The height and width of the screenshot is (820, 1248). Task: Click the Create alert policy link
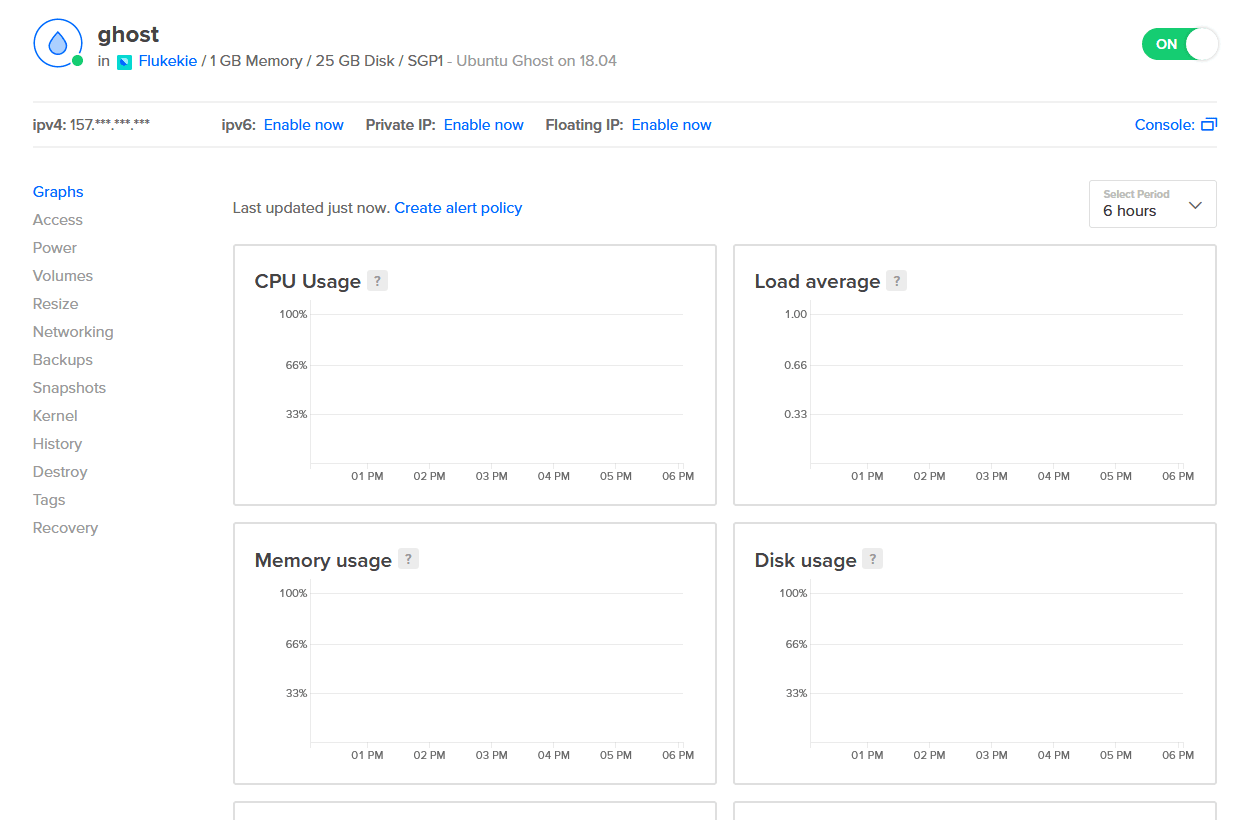click(x=458, y=208)
